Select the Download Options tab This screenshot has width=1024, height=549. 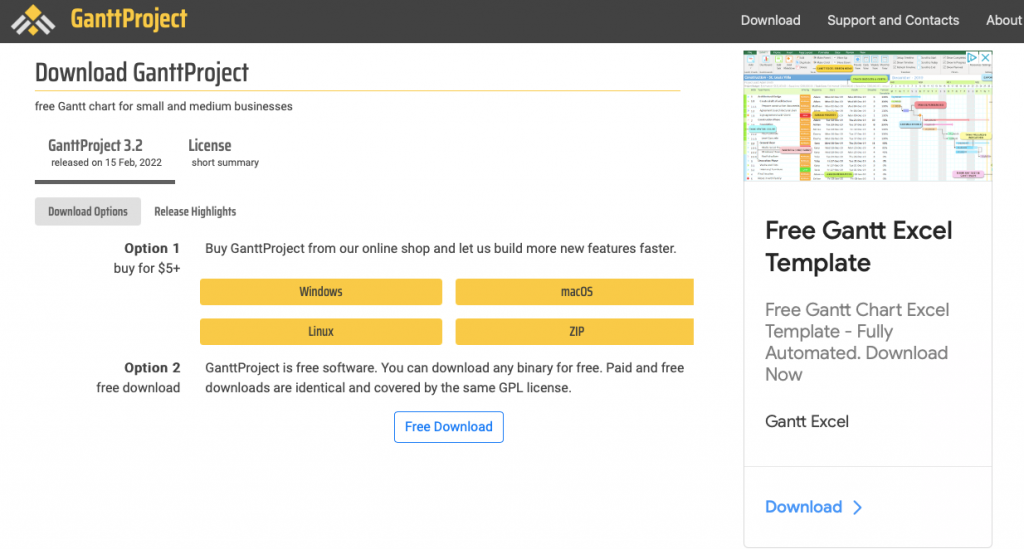(x=88, y=211)
